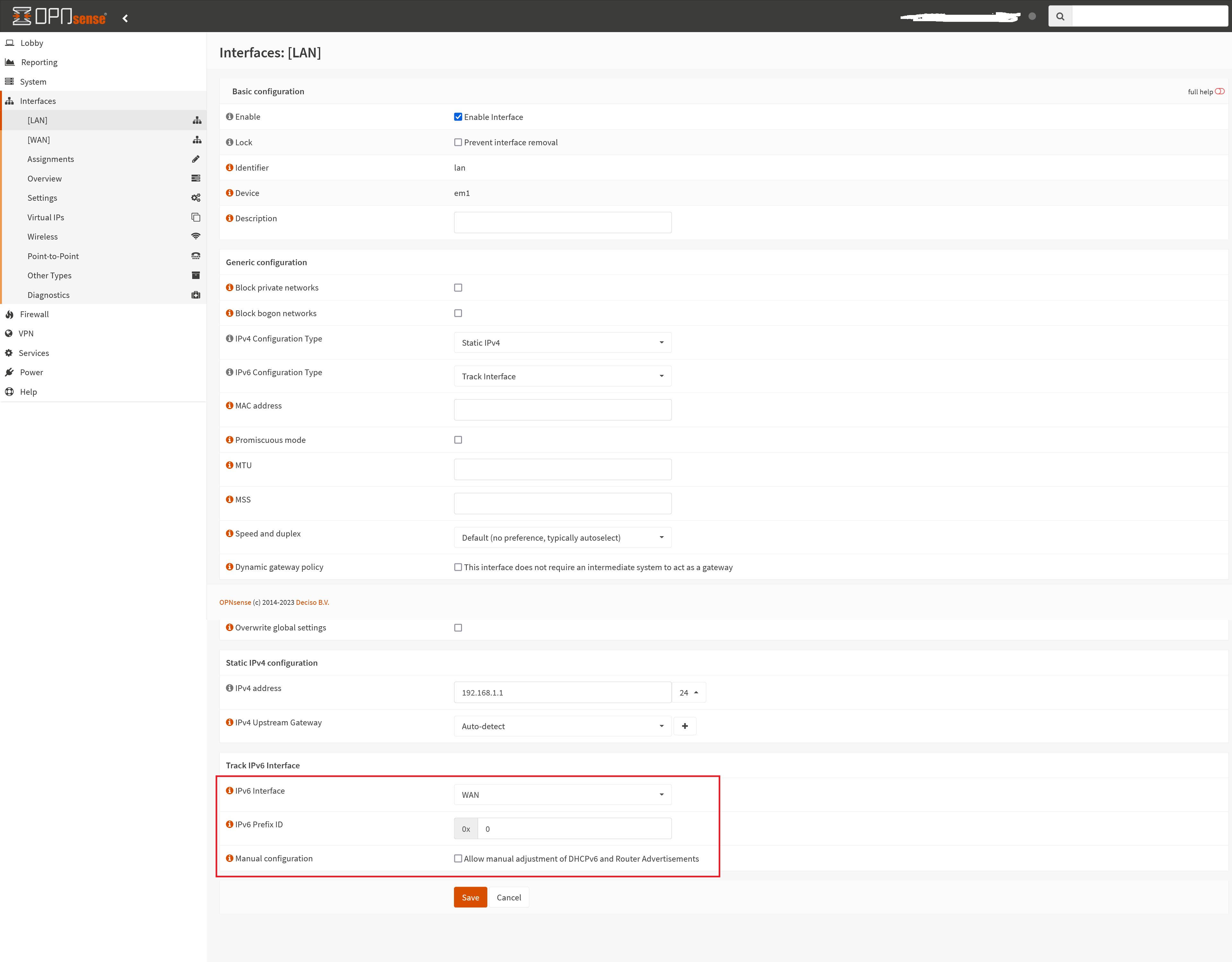
Task: Open Speed and duplex dropdown
Action: coord(562,538)
